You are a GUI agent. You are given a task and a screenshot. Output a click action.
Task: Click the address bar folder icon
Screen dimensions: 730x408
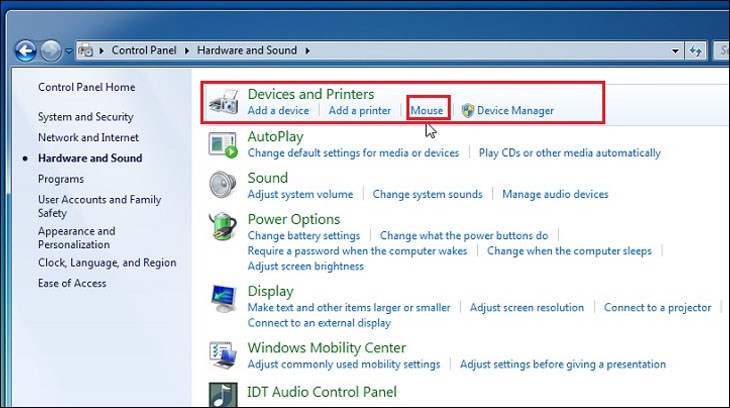(x=87, y=49)
